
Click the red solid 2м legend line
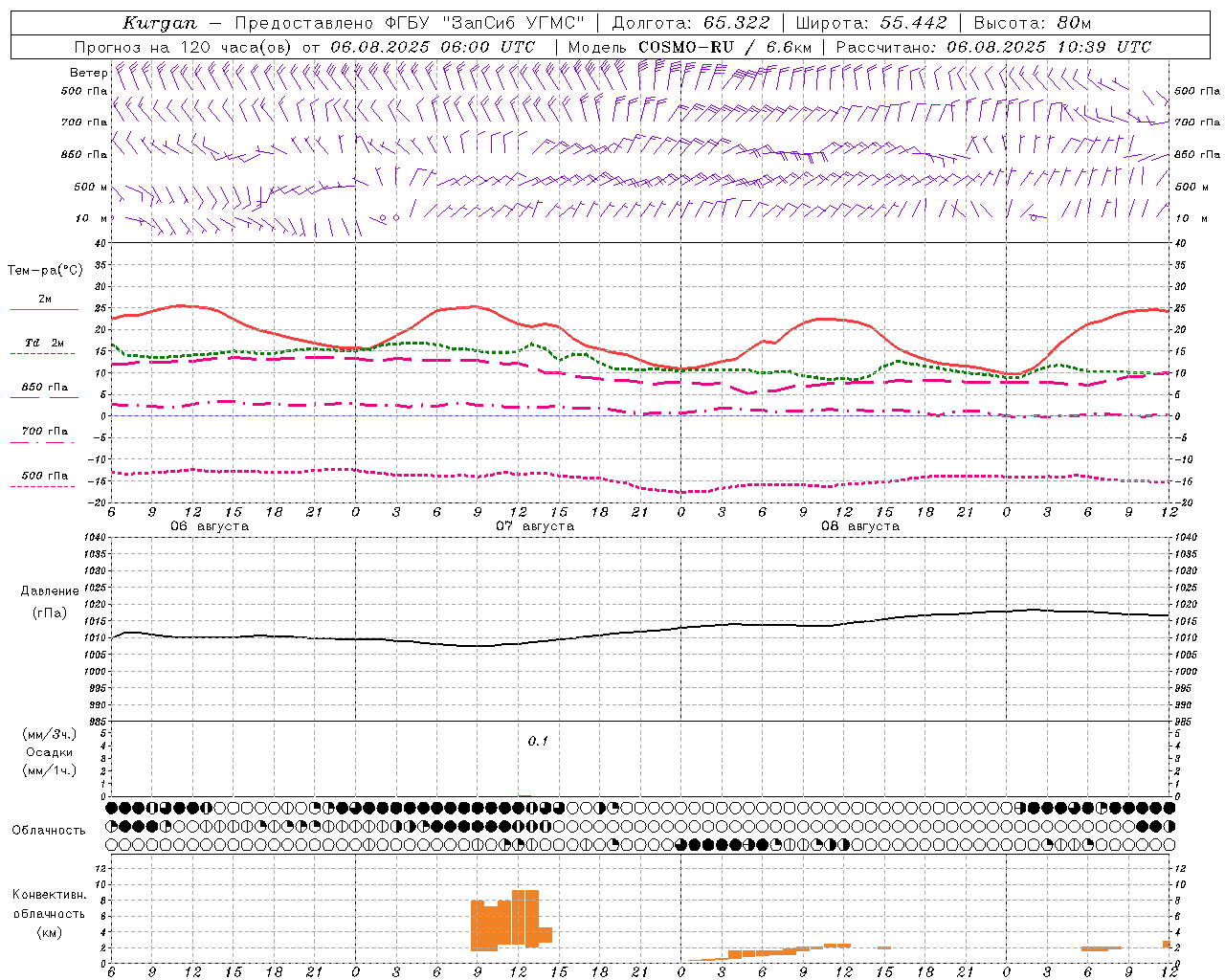point(44,310)
